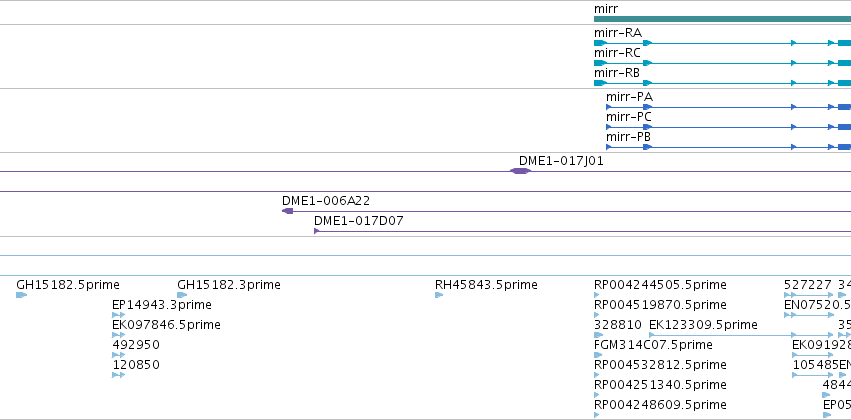Viewport: 851px width, 420px height.
Task: Click the EP14943.3prime label
Action: (x=162, y=305)
